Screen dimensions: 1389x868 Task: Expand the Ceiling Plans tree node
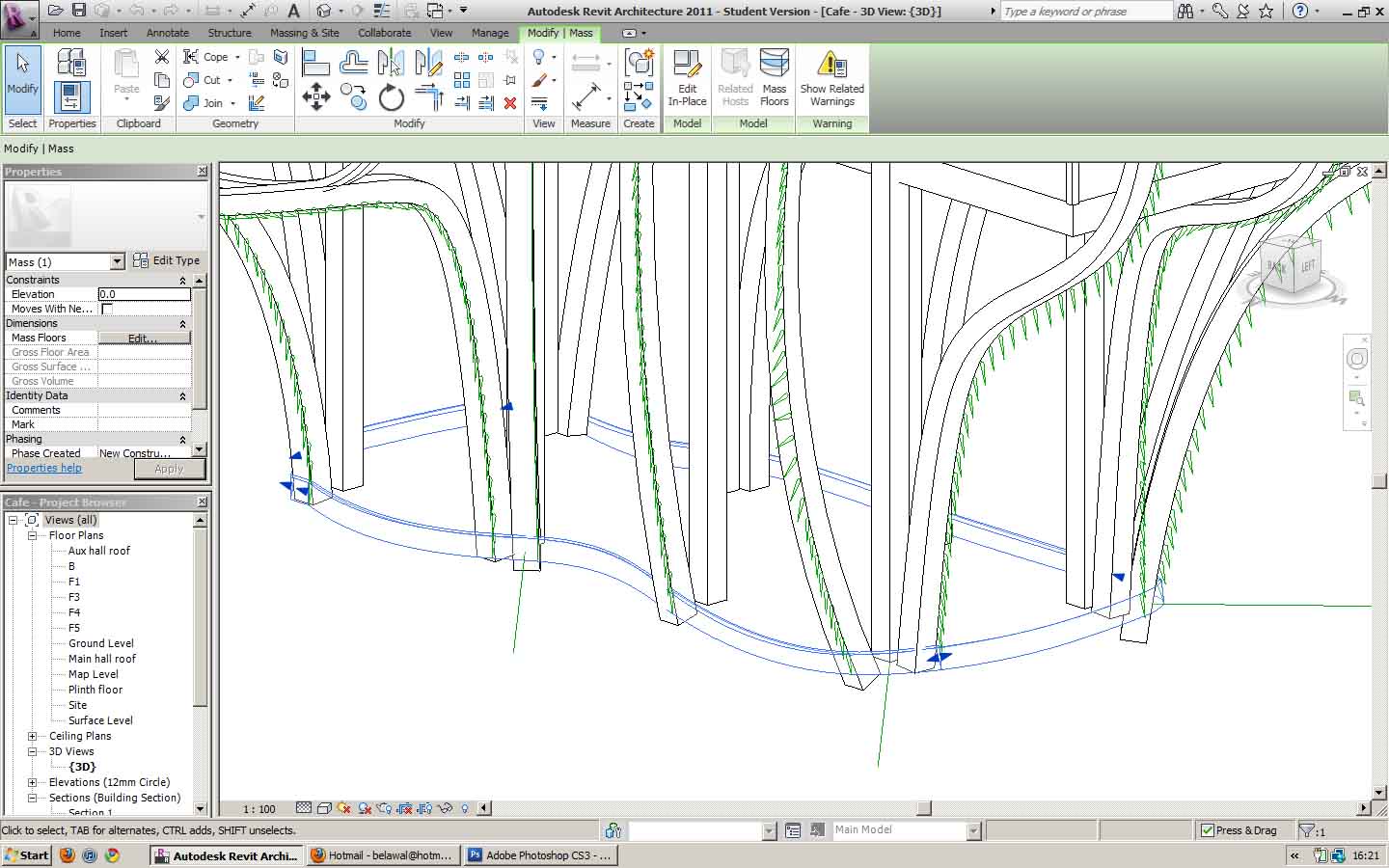[32, 736]
